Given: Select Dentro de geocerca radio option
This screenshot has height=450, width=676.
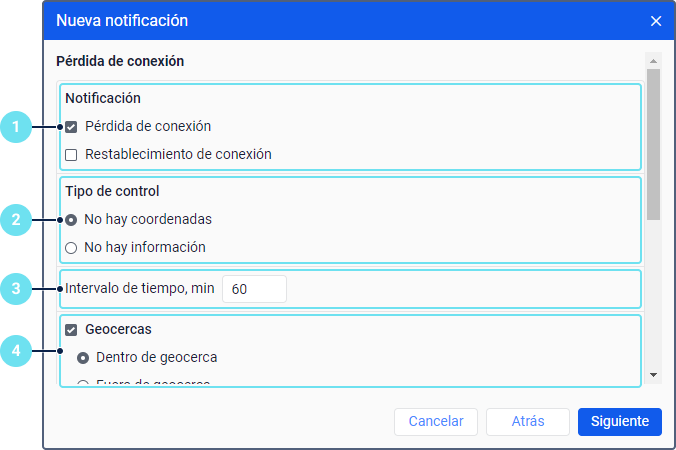Looking at the screenshot, I should [x=83, y=357].
